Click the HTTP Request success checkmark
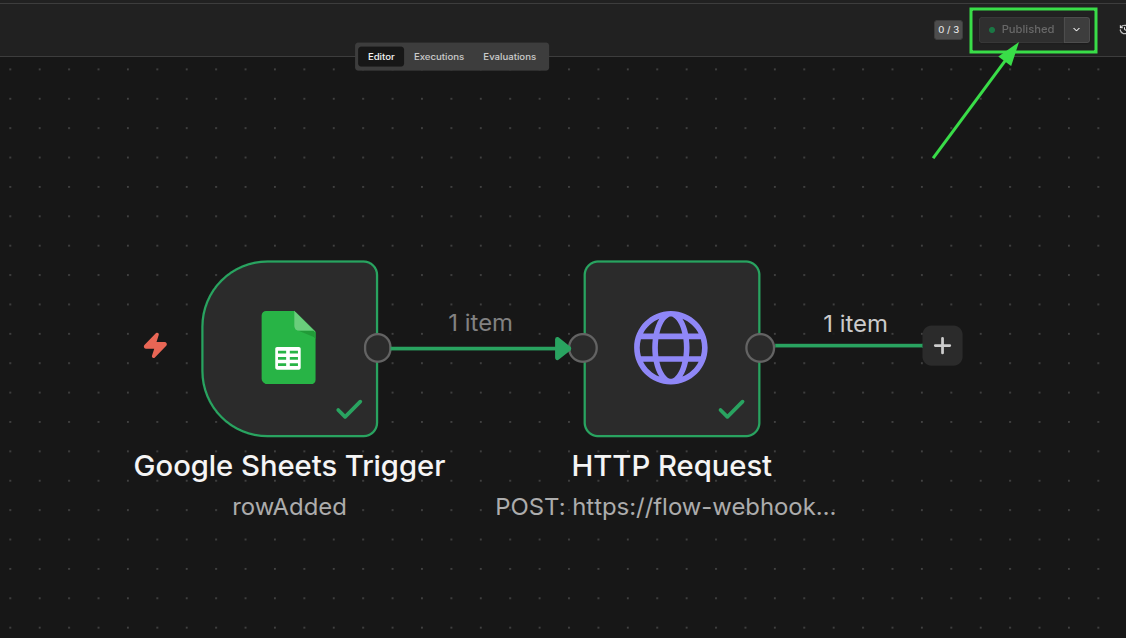 pos(732,409)
